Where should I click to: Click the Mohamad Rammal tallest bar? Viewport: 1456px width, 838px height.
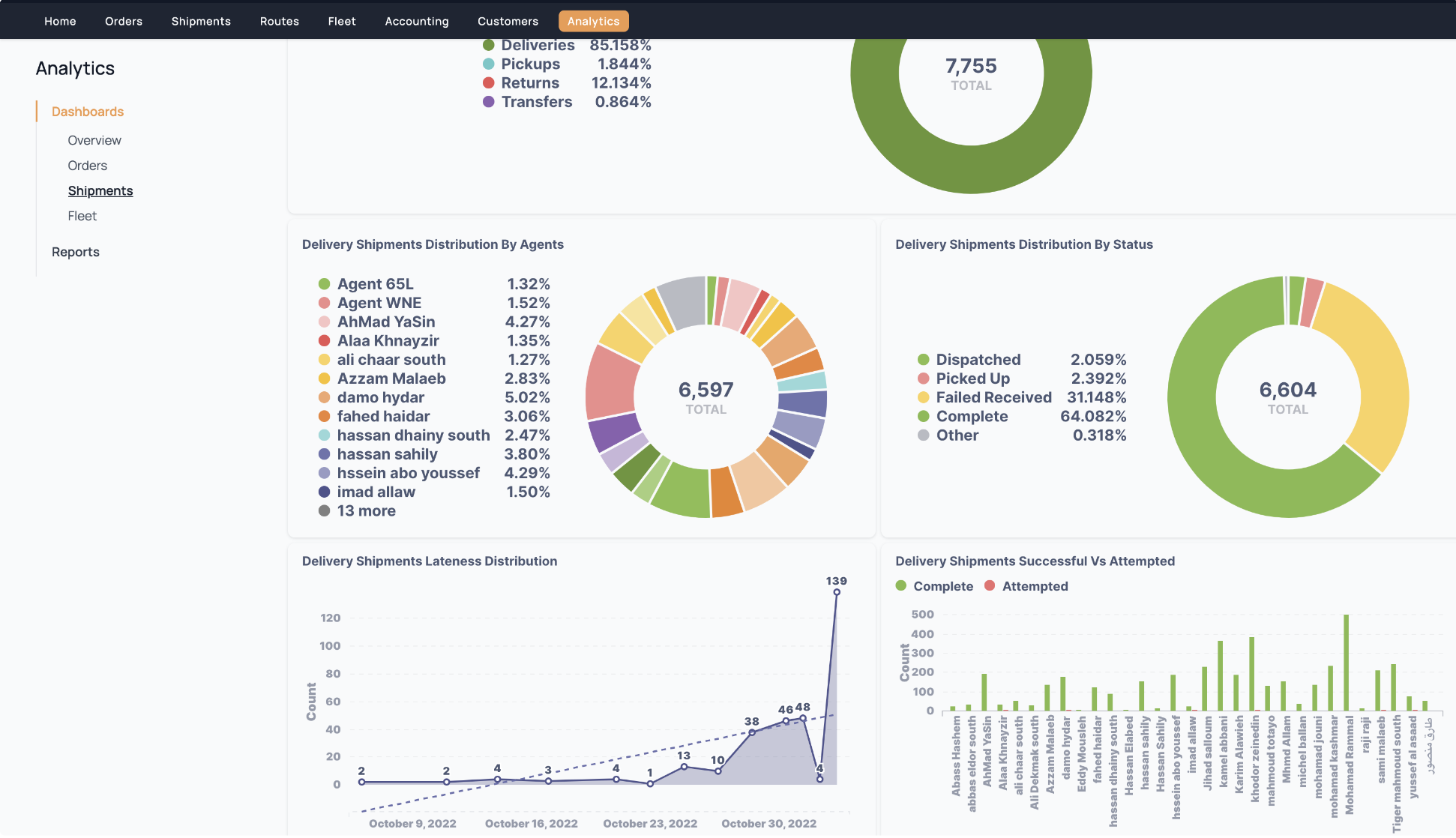(x=1347, y=663)
